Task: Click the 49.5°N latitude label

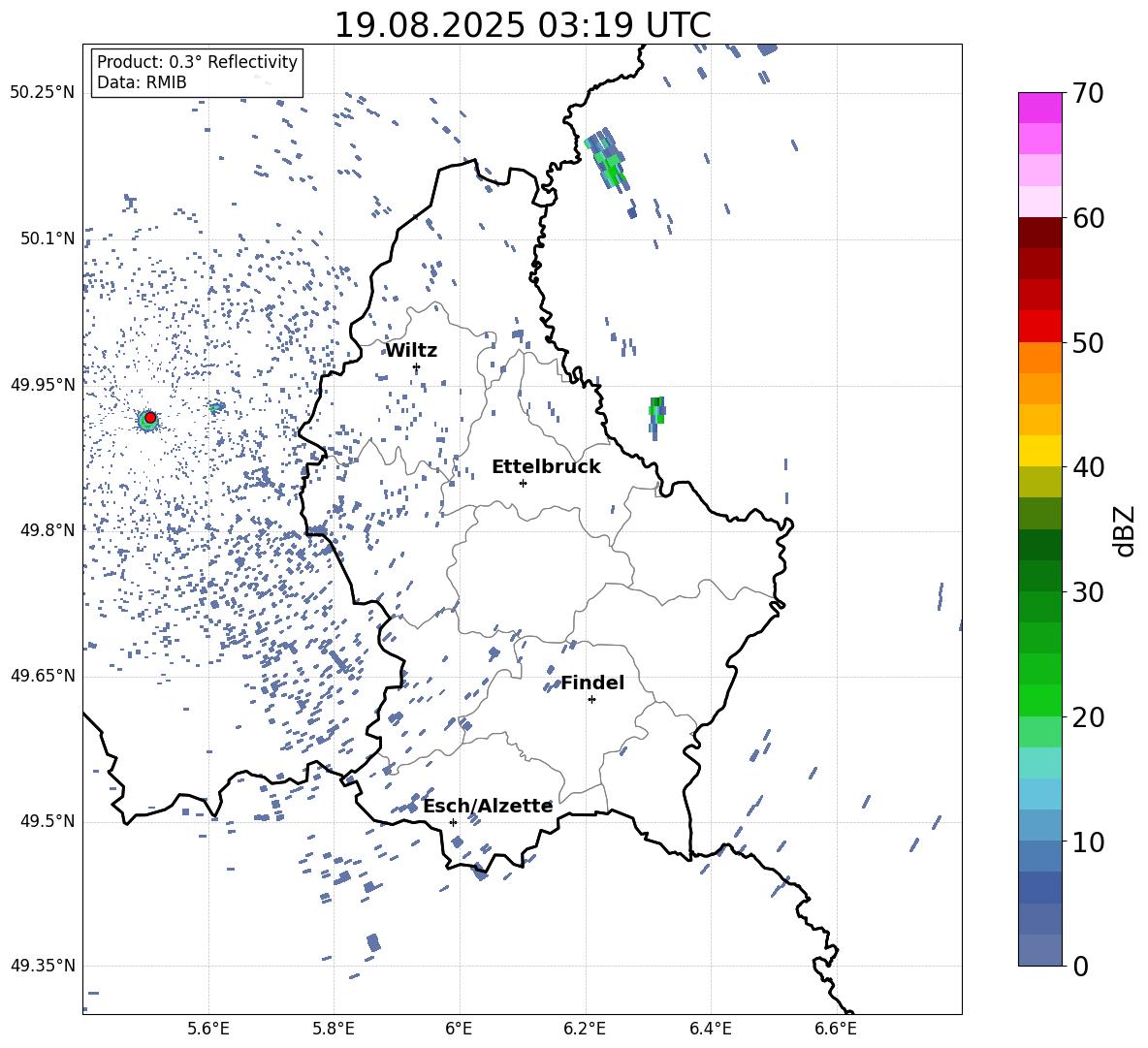Action: click(x=48, y=821)
